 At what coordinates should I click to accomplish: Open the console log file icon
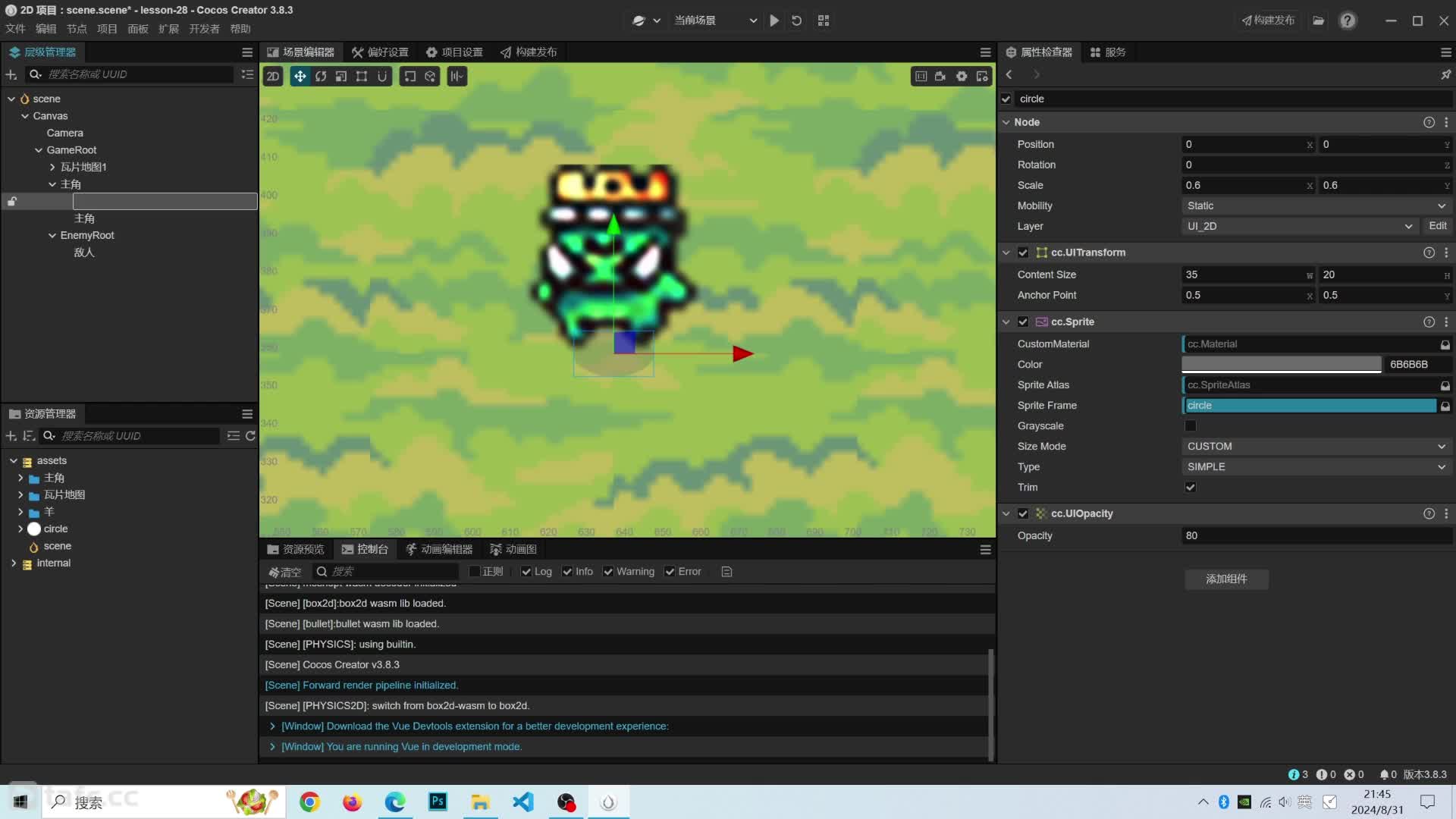click(x=726, y=572)
